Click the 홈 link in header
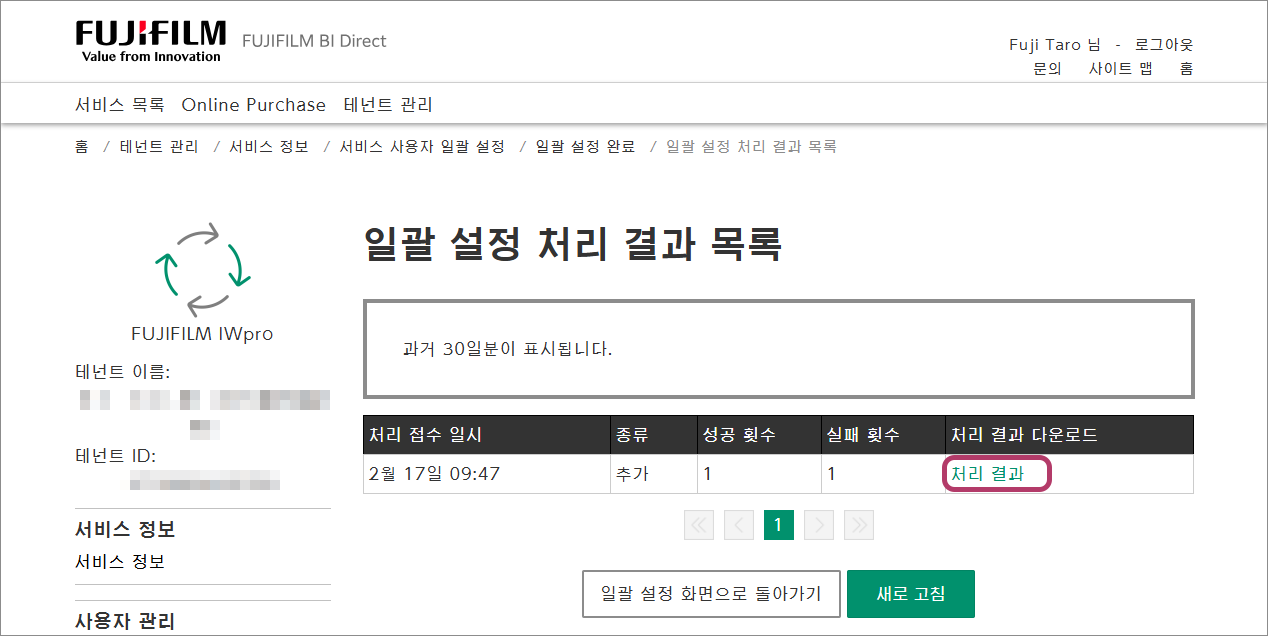 [1186, 69]
